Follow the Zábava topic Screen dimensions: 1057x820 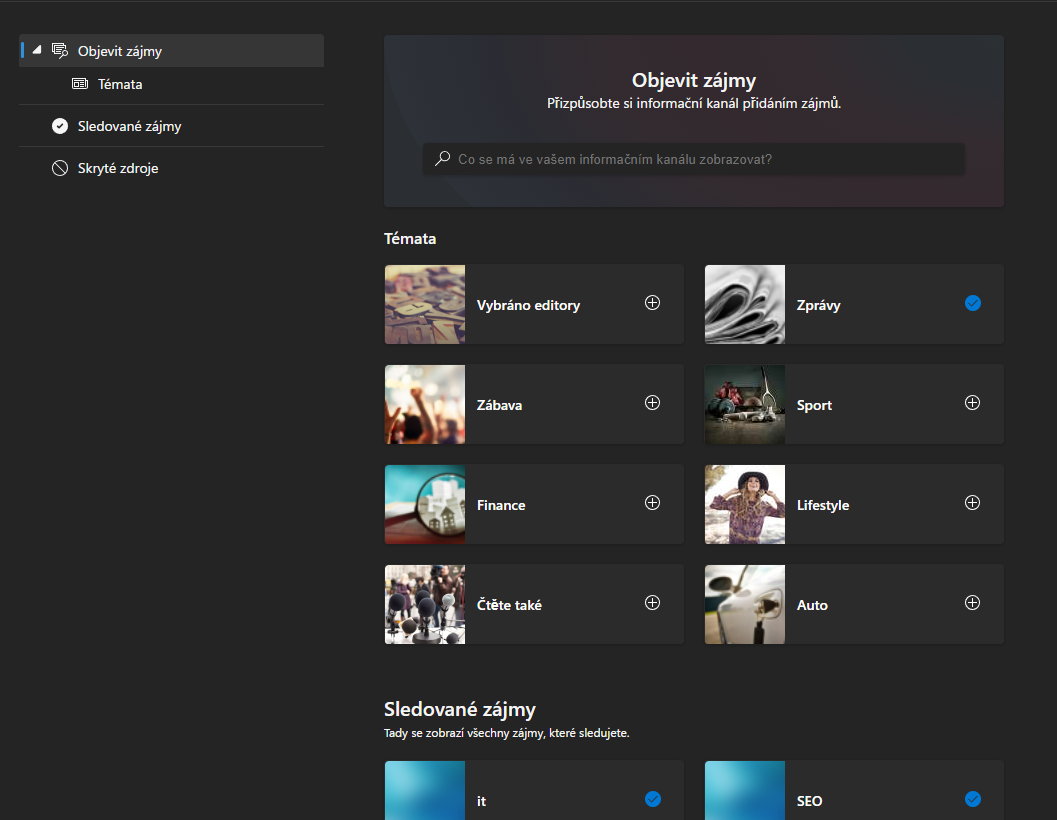click(652, 403)
